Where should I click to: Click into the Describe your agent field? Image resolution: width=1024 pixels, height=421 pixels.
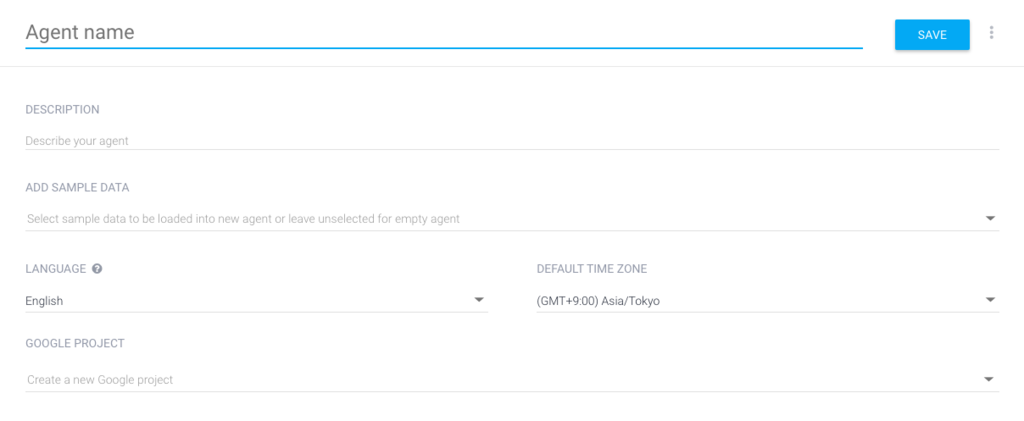pyautogui.click(x=500, y=141)
